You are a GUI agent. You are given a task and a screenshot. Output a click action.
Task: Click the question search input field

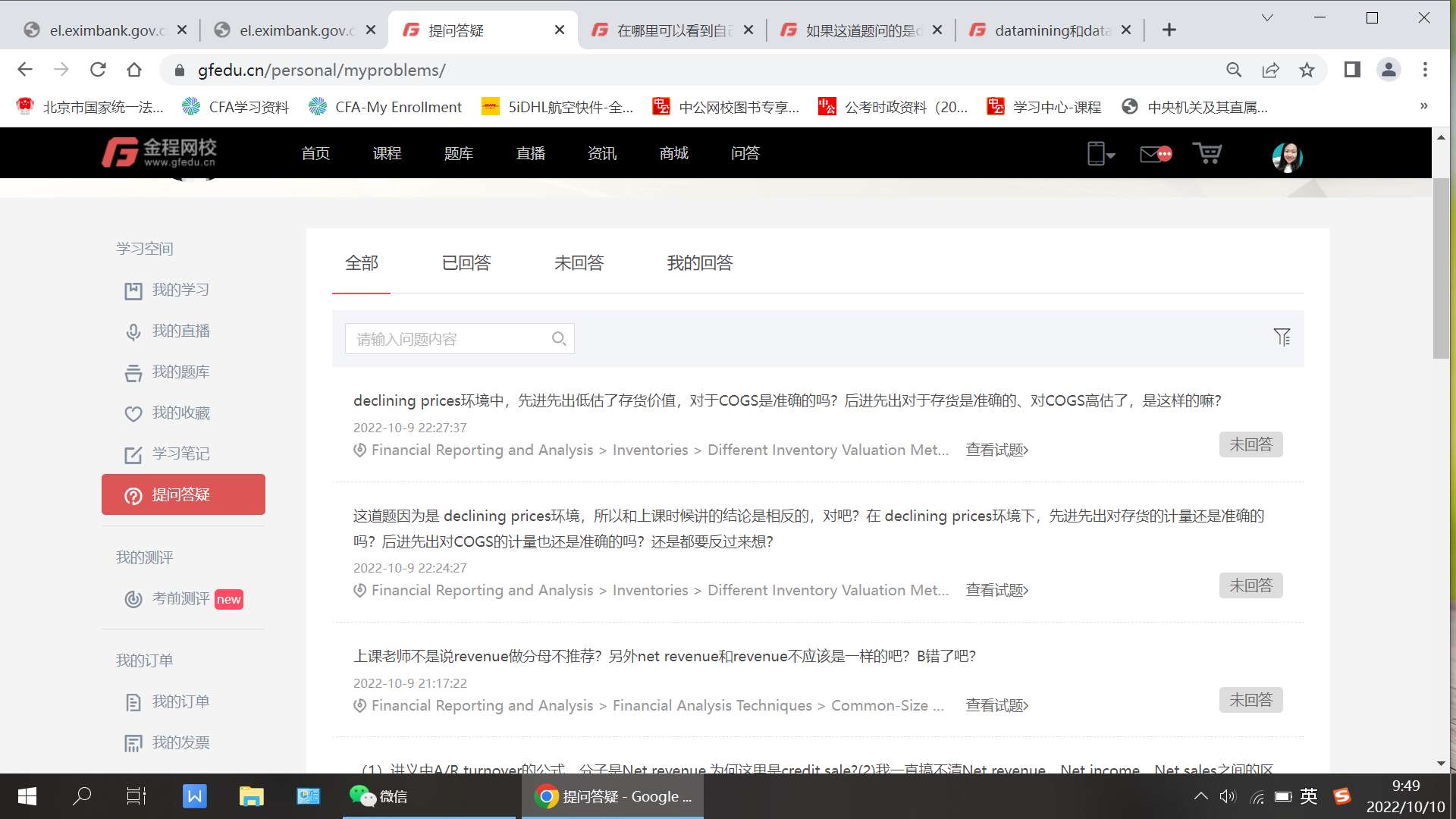447,339
